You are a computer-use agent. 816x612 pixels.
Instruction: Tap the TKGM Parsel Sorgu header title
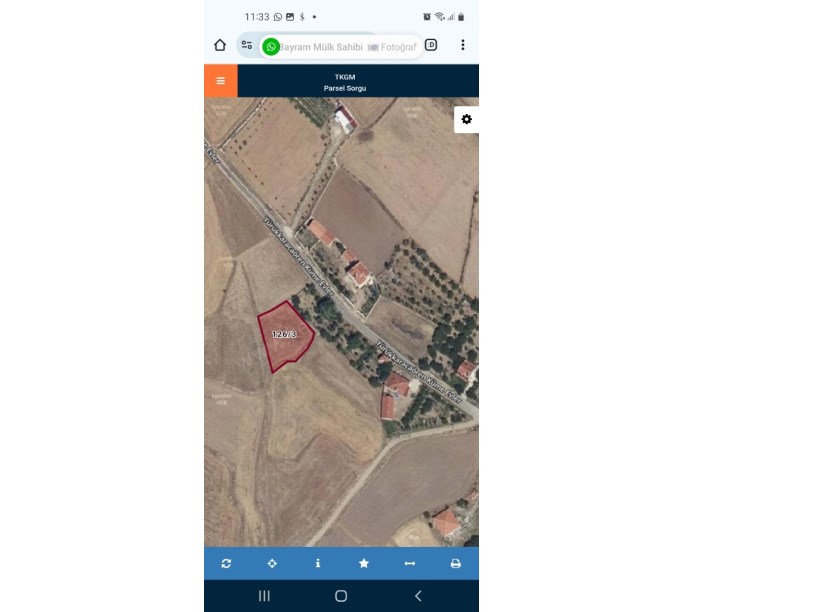(345, 82)
